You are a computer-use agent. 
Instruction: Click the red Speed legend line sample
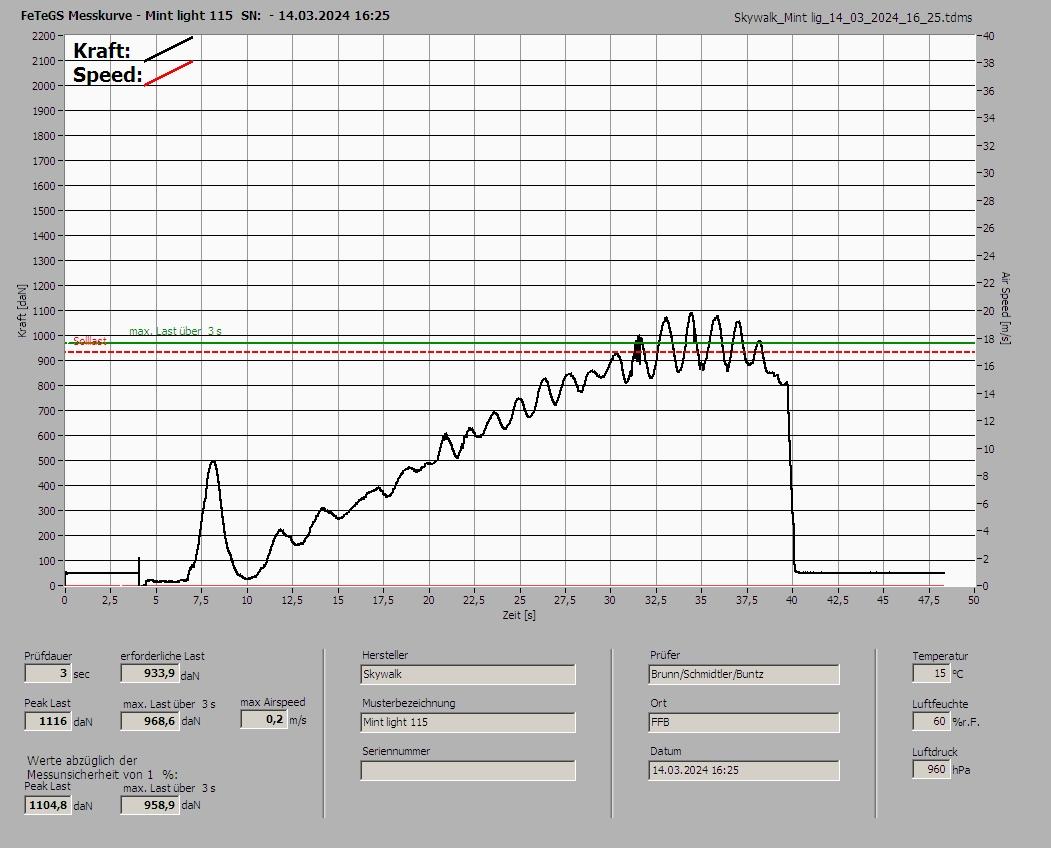[168, 73]
